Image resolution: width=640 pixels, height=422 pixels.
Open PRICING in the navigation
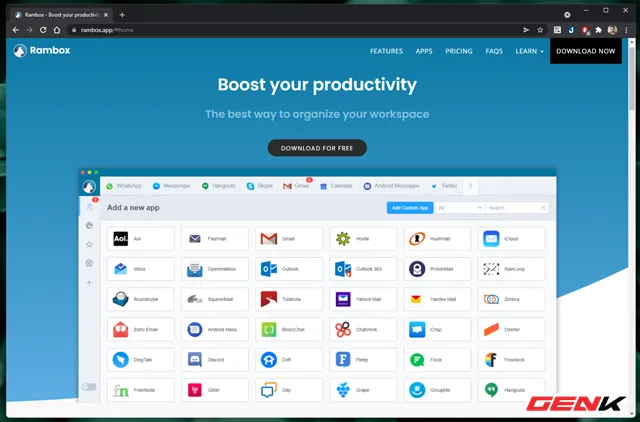coord(458,51)
